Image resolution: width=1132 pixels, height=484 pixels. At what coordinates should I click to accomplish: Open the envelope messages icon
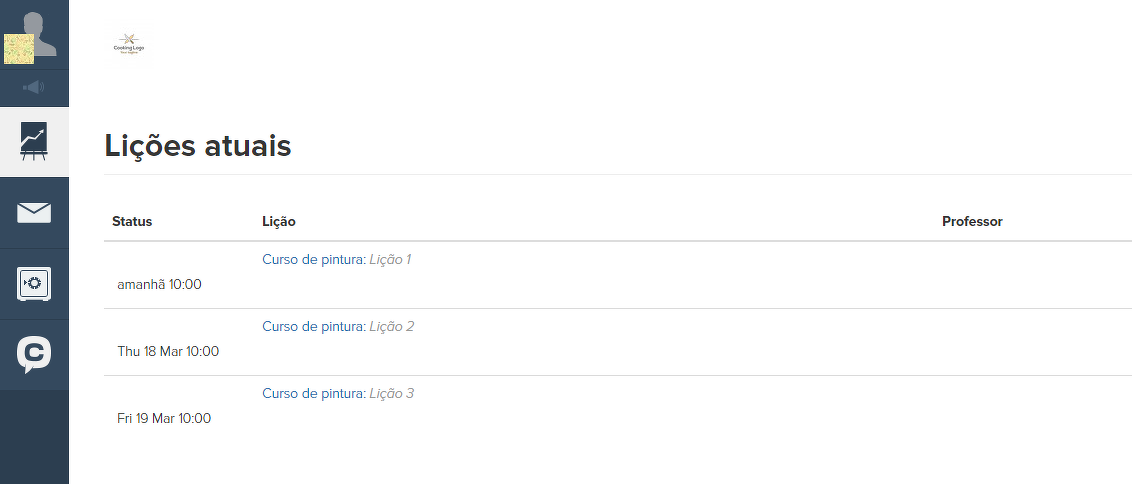34,213
